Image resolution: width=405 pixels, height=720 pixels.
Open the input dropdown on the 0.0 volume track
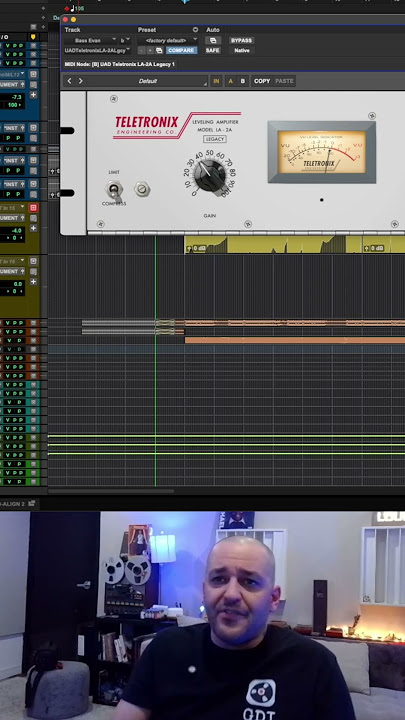point(13,261)
